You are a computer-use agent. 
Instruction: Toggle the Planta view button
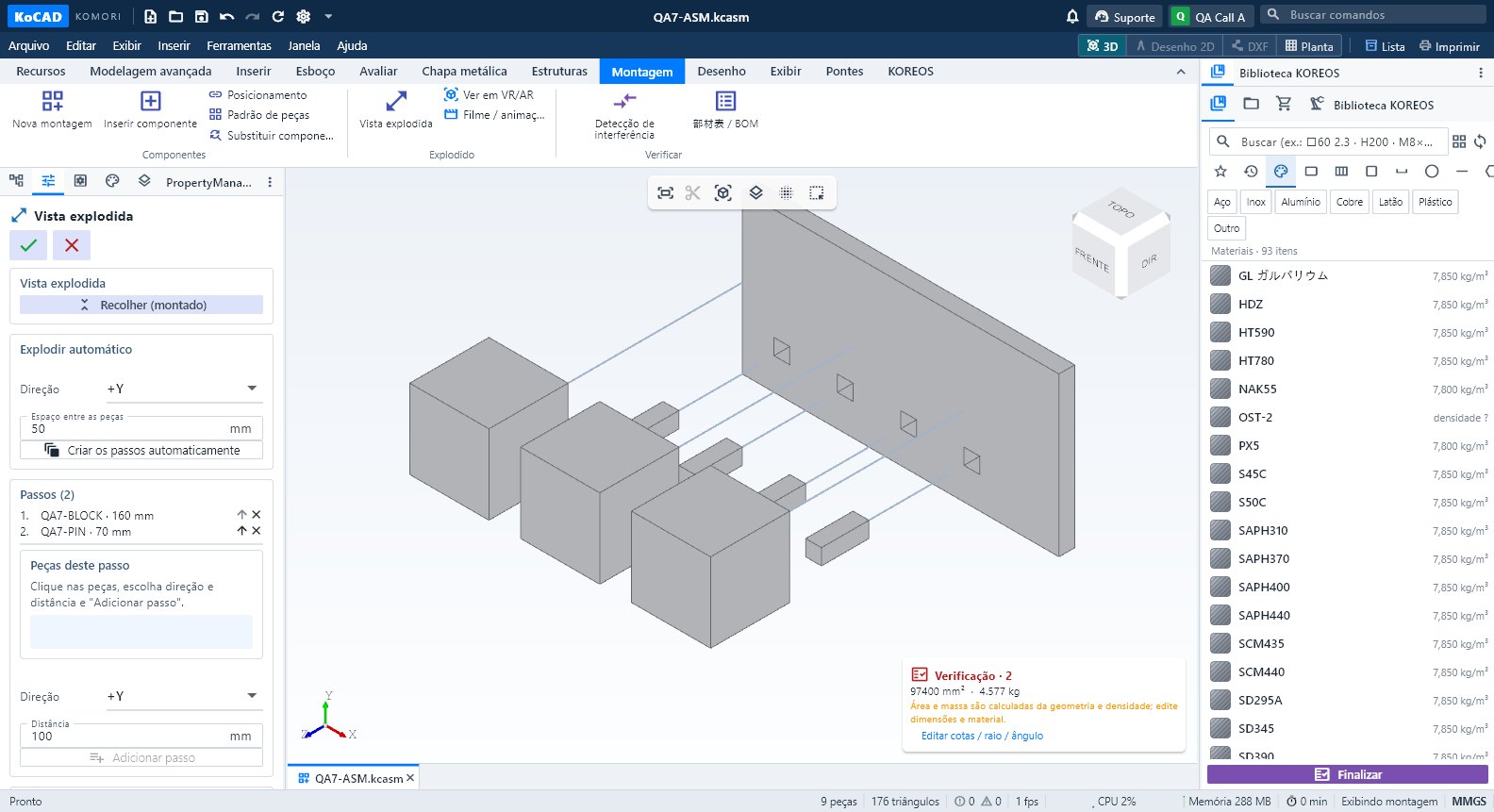(1309, 46)
